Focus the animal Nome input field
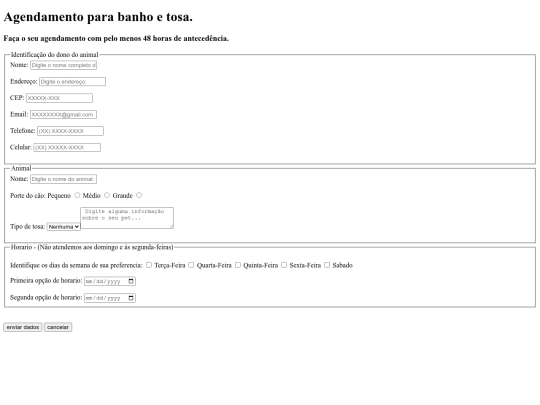Screen dimensions: 540x405 (x=63, y=179)
